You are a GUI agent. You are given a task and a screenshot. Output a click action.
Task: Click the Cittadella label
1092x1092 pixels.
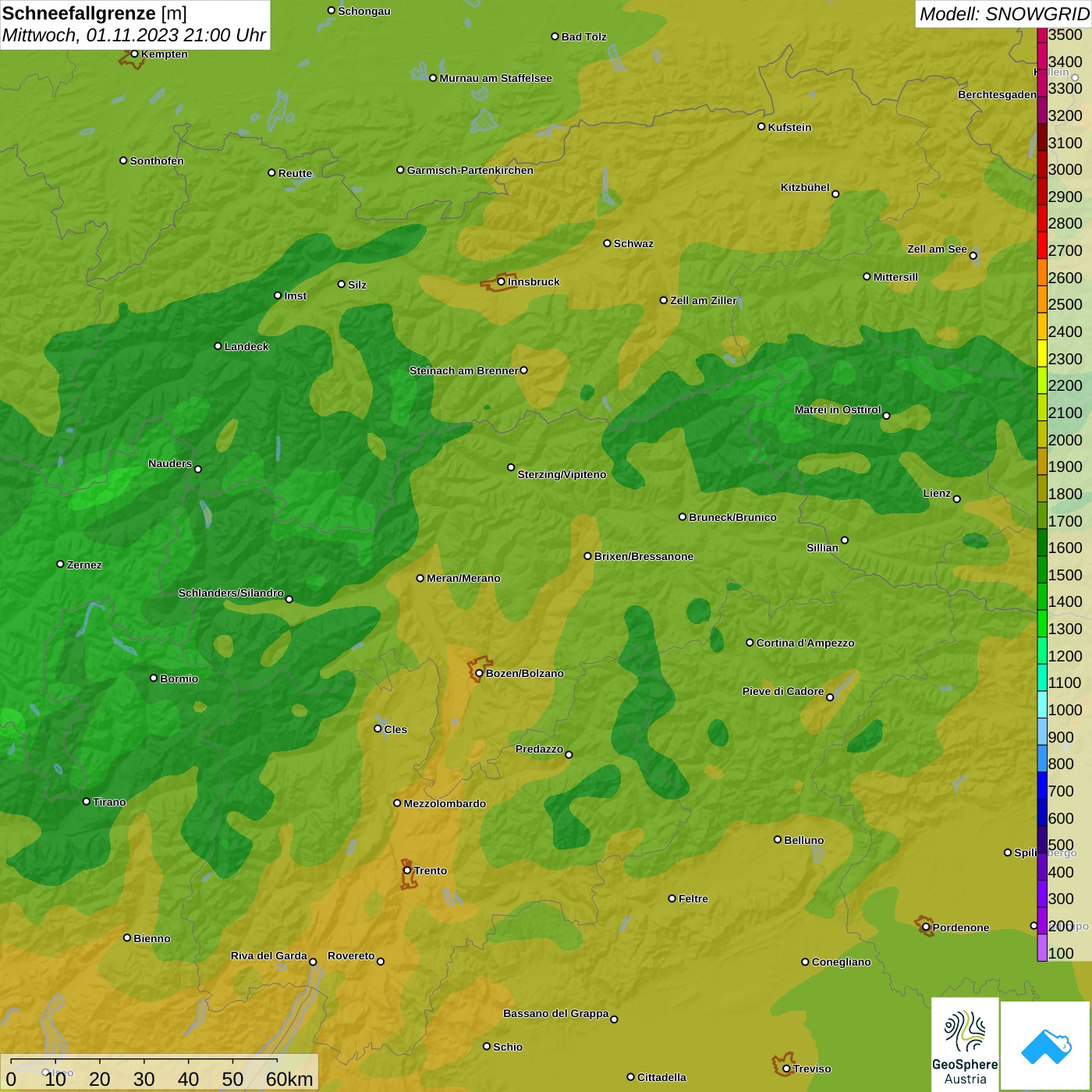click(x=662, y=1077)
